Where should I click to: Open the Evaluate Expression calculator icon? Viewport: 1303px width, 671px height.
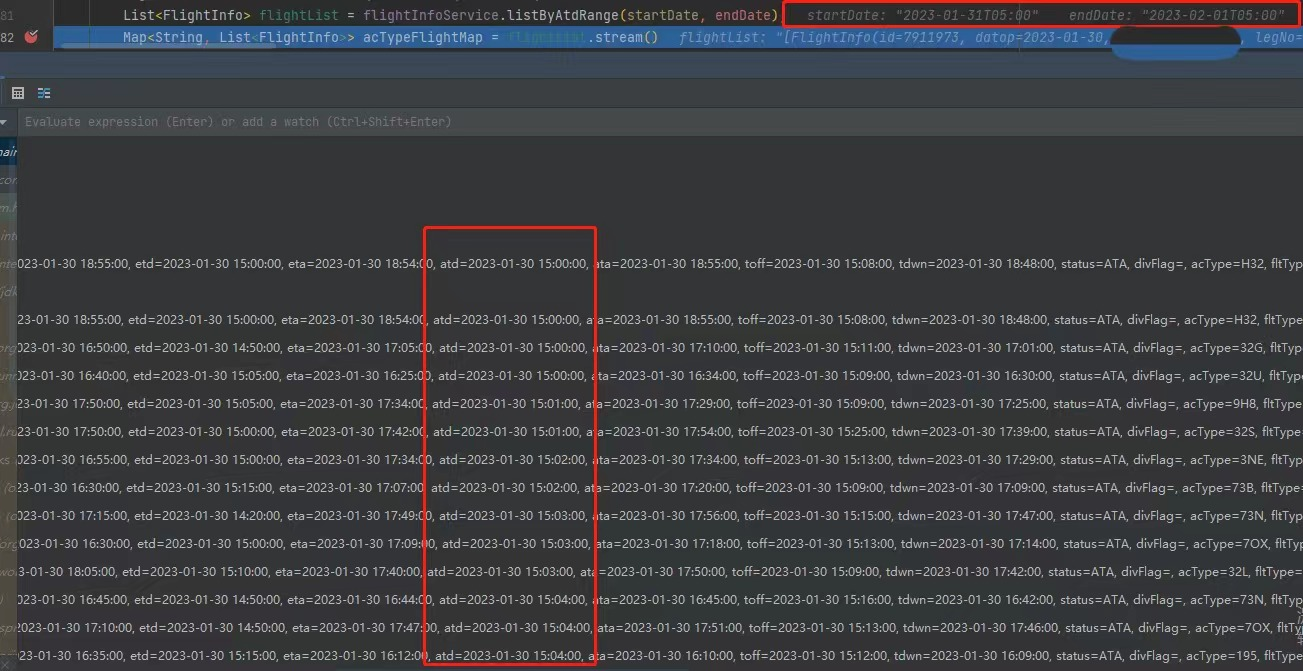point(18,93)
